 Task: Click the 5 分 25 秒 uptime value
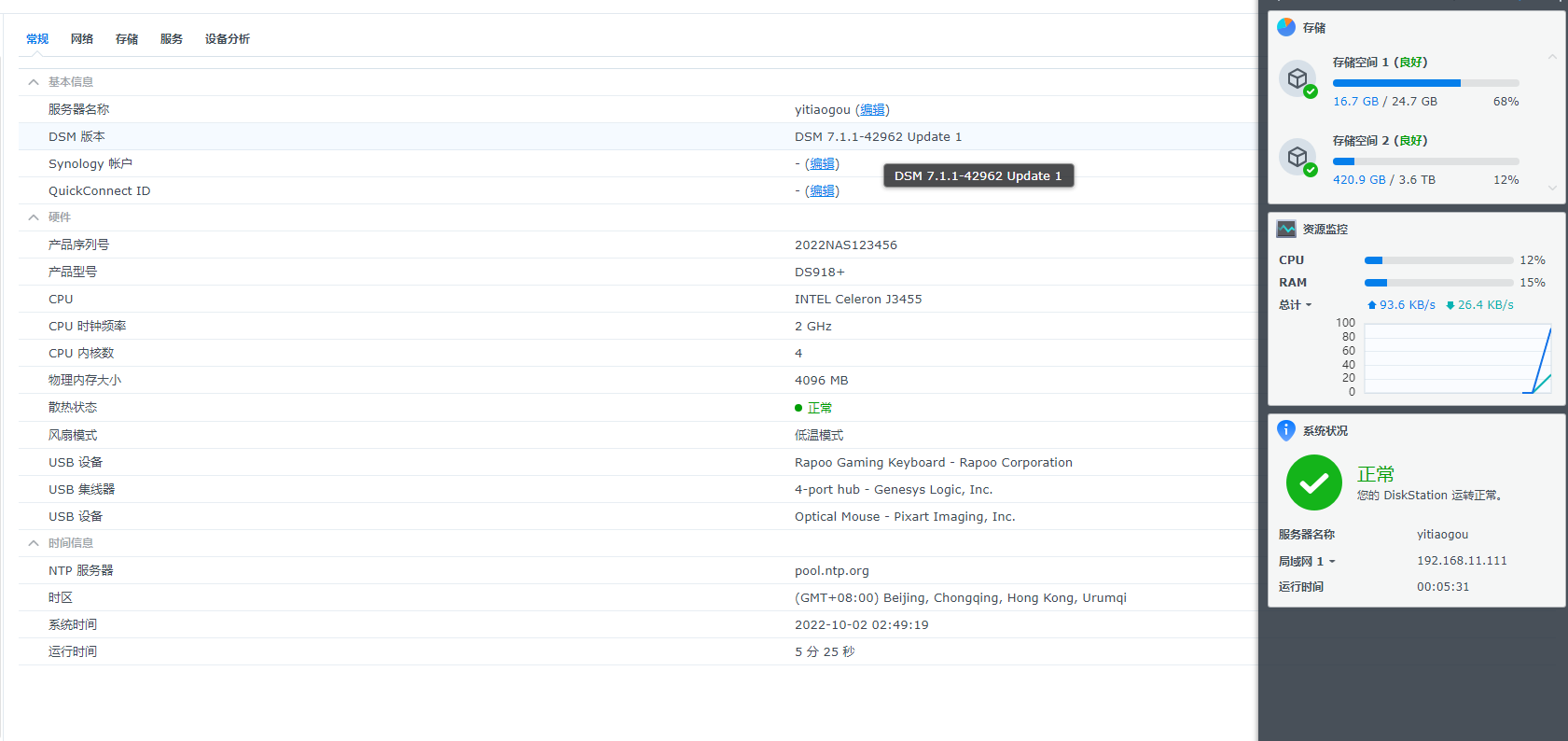point(825,651)
